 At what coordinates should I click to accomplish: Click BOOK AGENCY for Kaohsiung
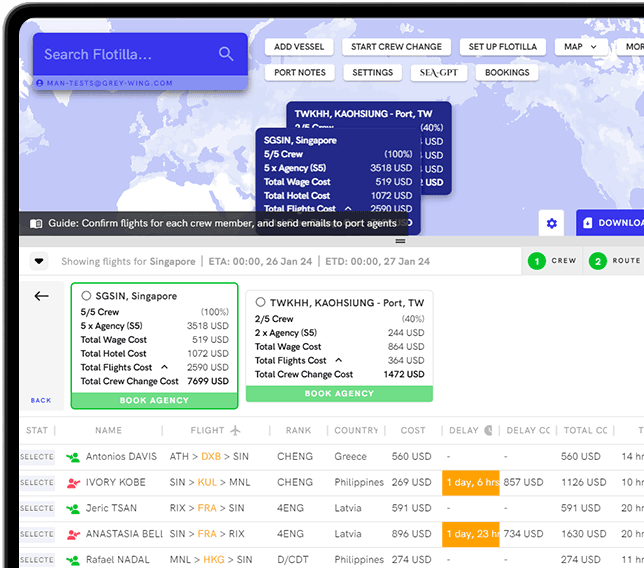tap(339, 393)
